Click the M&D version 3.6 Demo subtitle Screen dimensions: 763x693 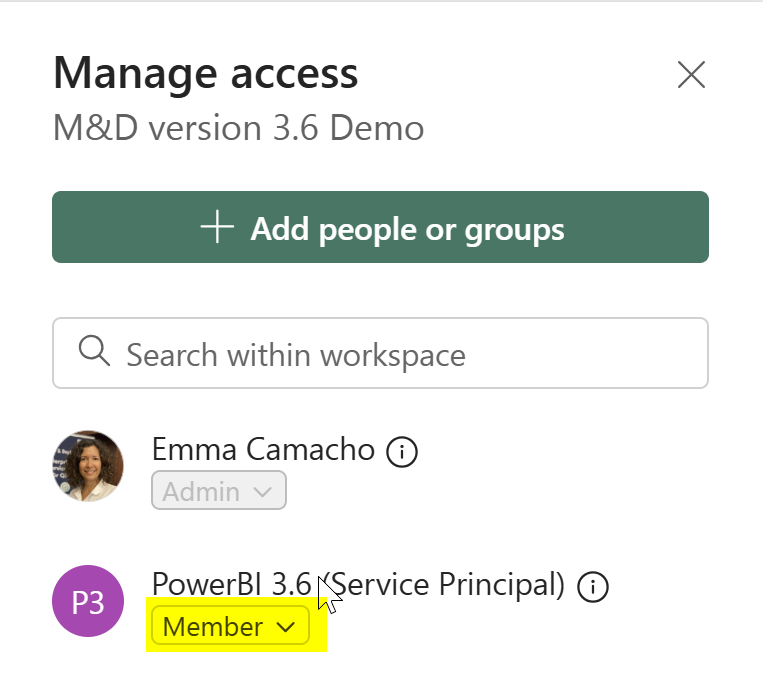(238, 128)
